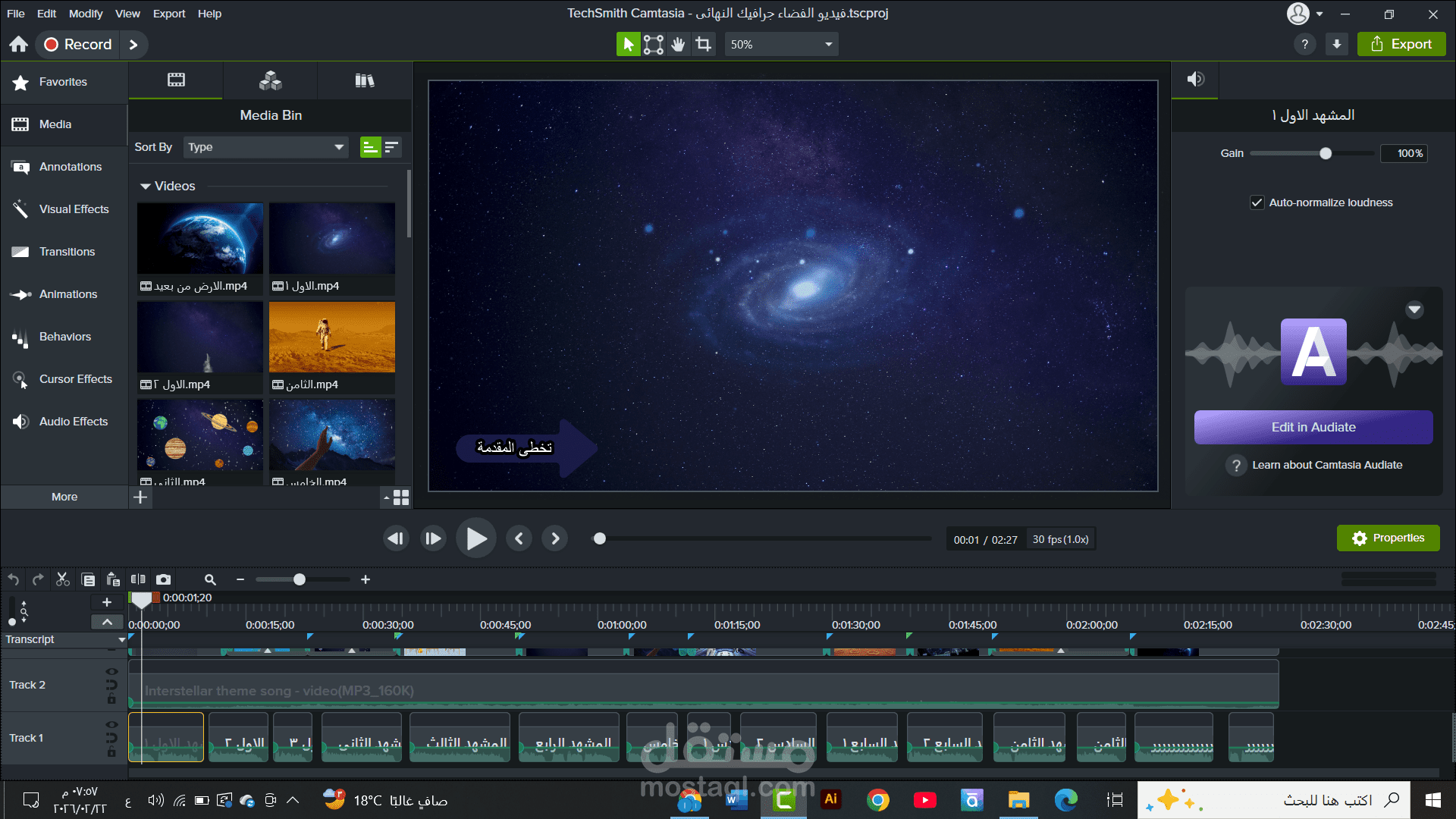Select the Crop tool in canvas toolbar
The height and width of the screenshot is (819, 1456).
coord(704,44)
